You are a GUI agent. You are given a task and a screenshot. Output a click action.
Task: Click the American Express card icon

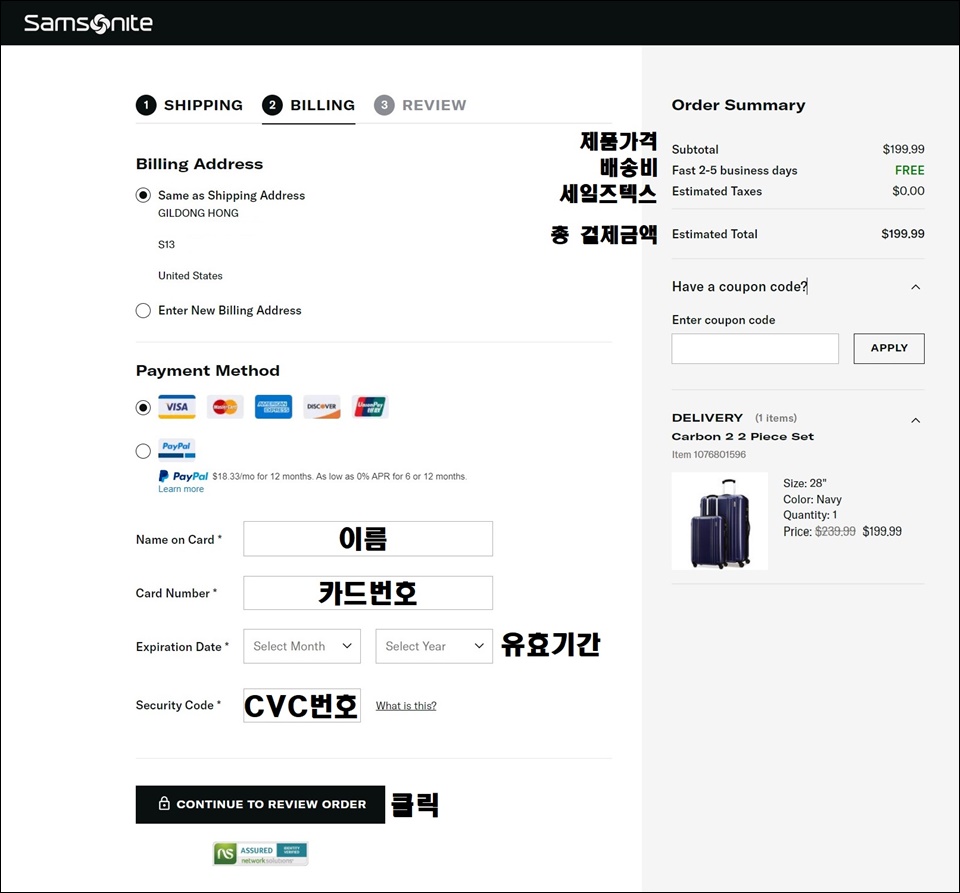coord(273,407)
